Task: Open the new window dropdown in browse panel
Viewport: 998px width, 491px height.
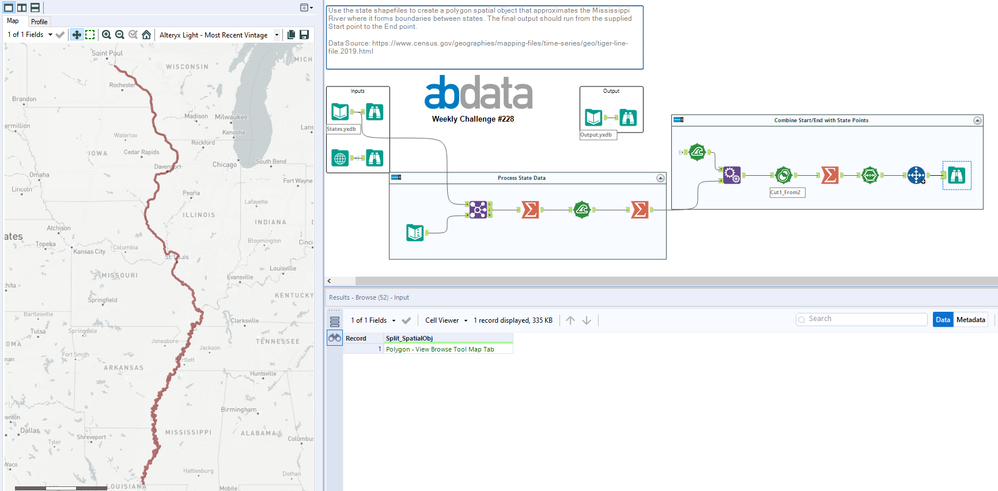Action: 306,7
